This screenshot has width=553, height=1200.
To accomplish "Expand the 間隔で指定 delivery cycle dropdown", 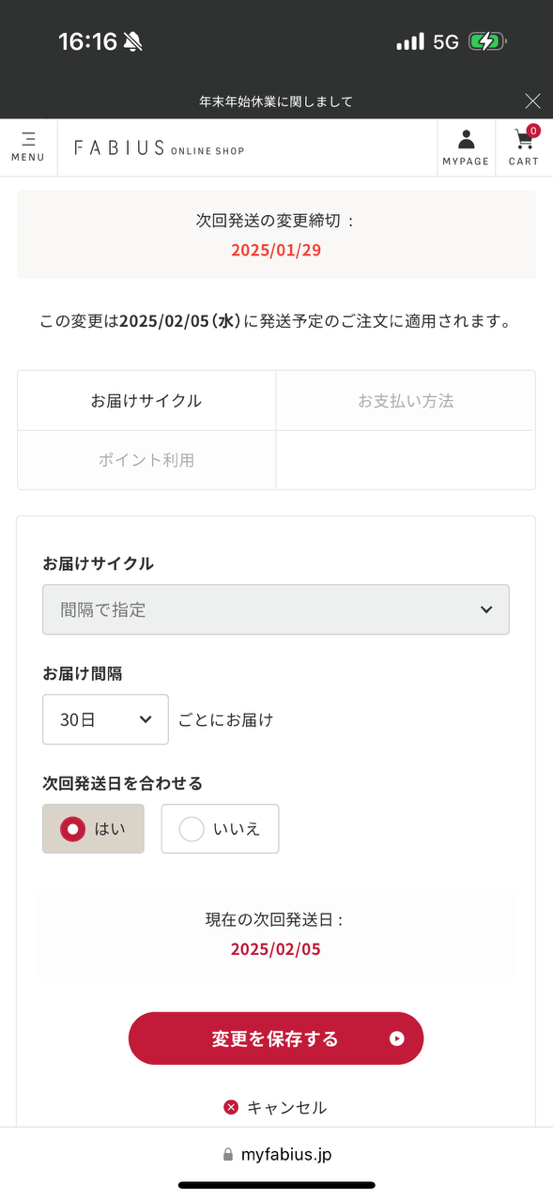I will [276, 609].
